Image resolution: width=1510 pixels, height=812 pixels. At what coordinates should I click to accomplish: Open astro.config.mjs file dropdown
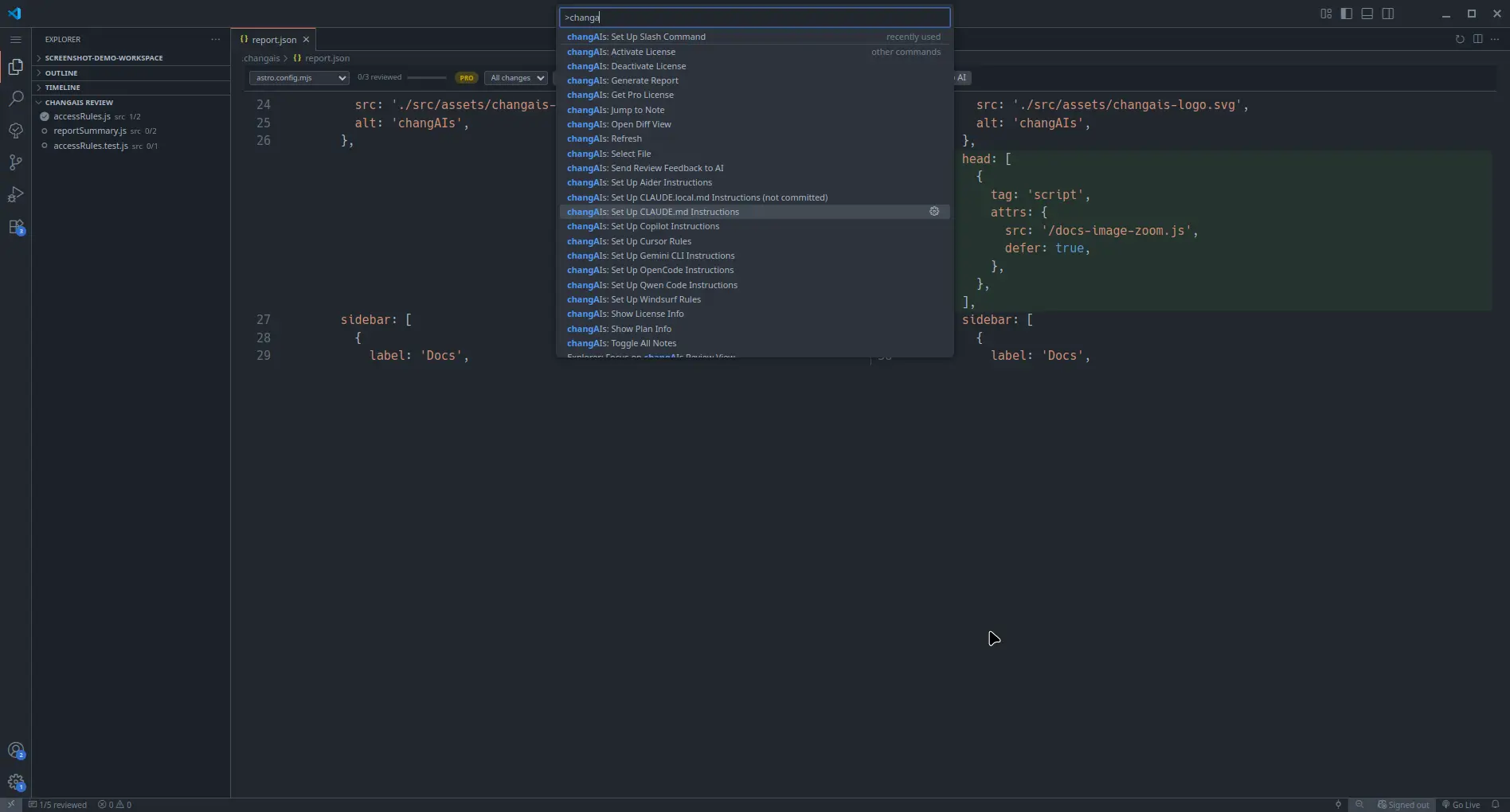(299, 77)
